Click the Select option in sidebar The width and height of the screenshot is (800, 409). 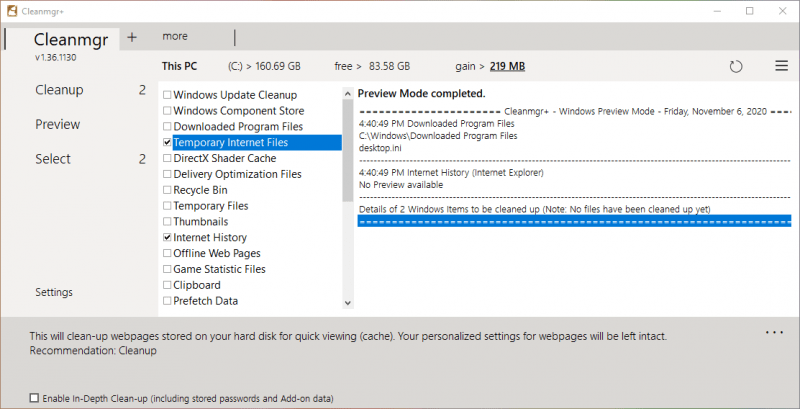[x=53, y=159]
